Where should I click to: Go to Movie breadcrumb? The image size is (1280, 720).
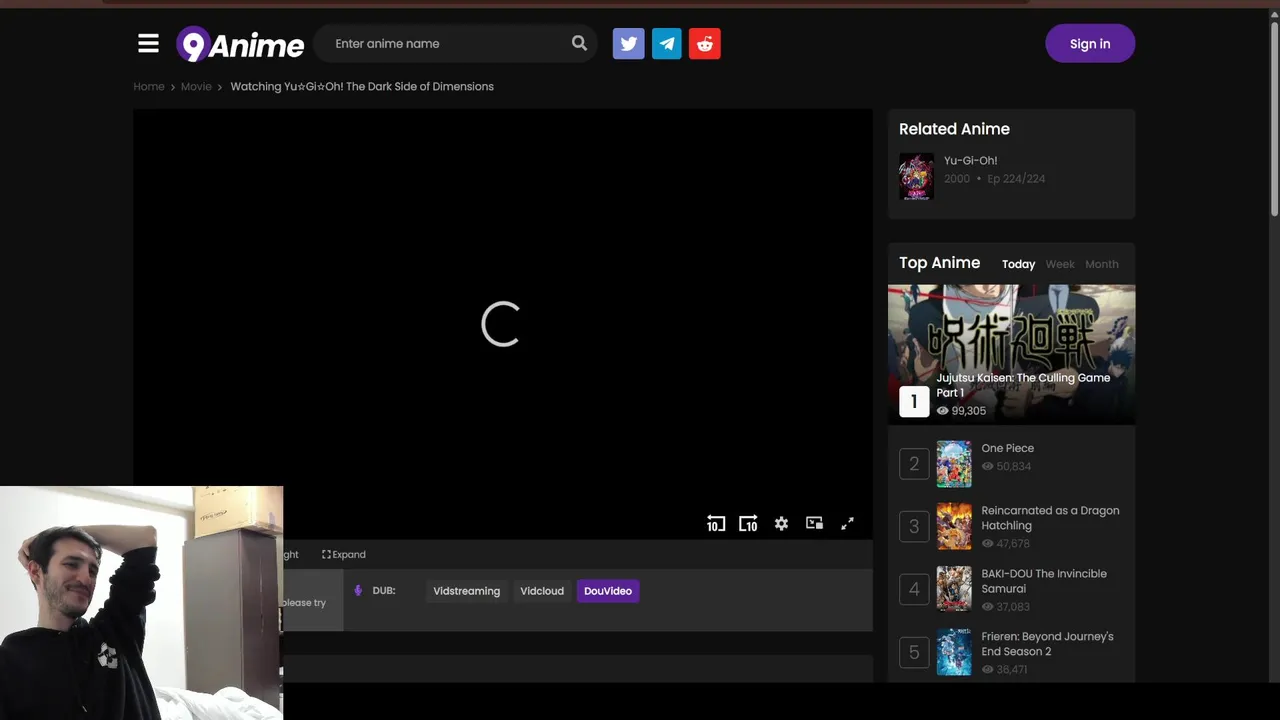coord(196,86)
